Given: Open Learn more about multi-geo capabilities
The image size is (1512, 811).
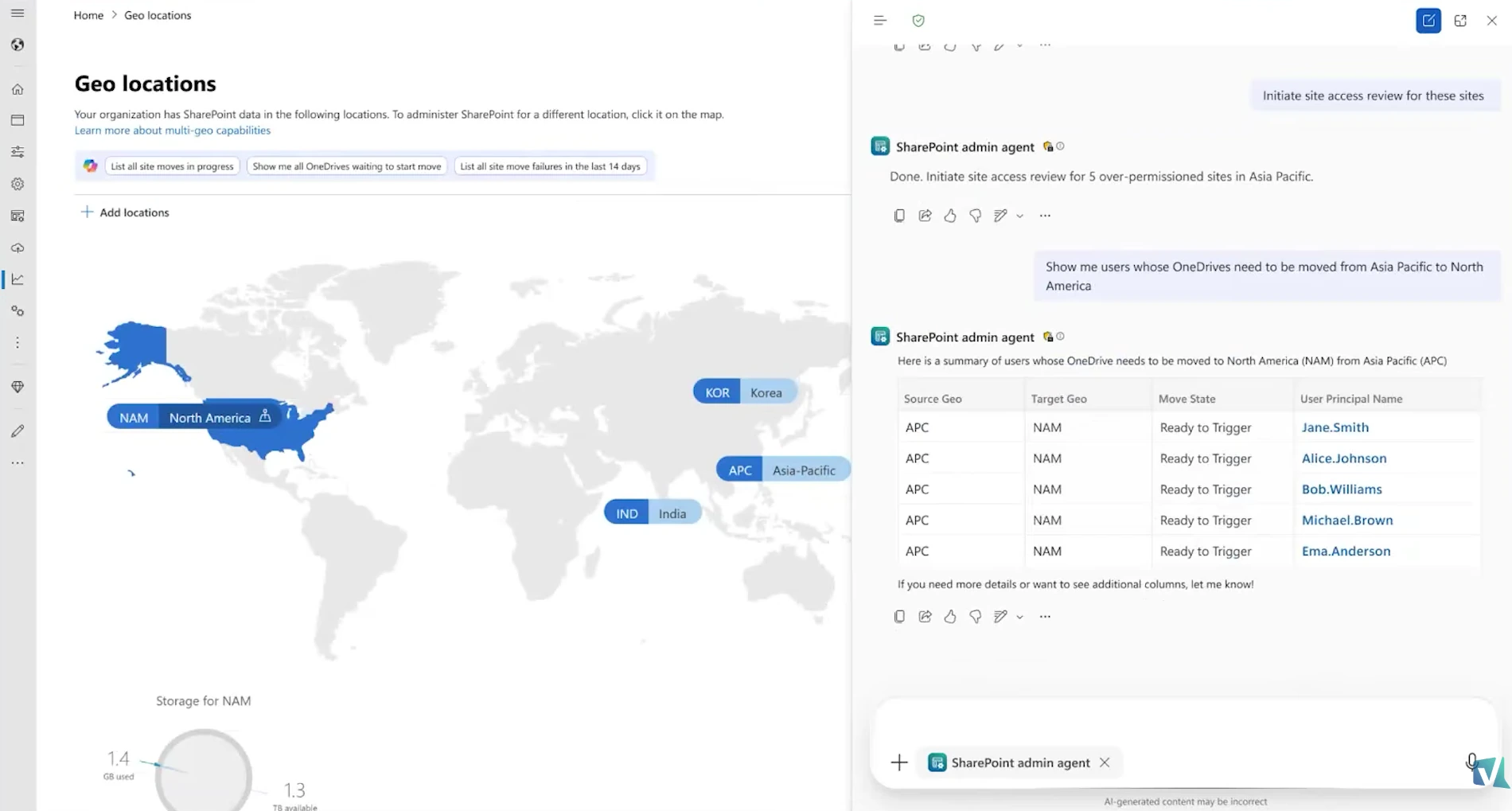Looking at the screenshot, I should (173, 131).
